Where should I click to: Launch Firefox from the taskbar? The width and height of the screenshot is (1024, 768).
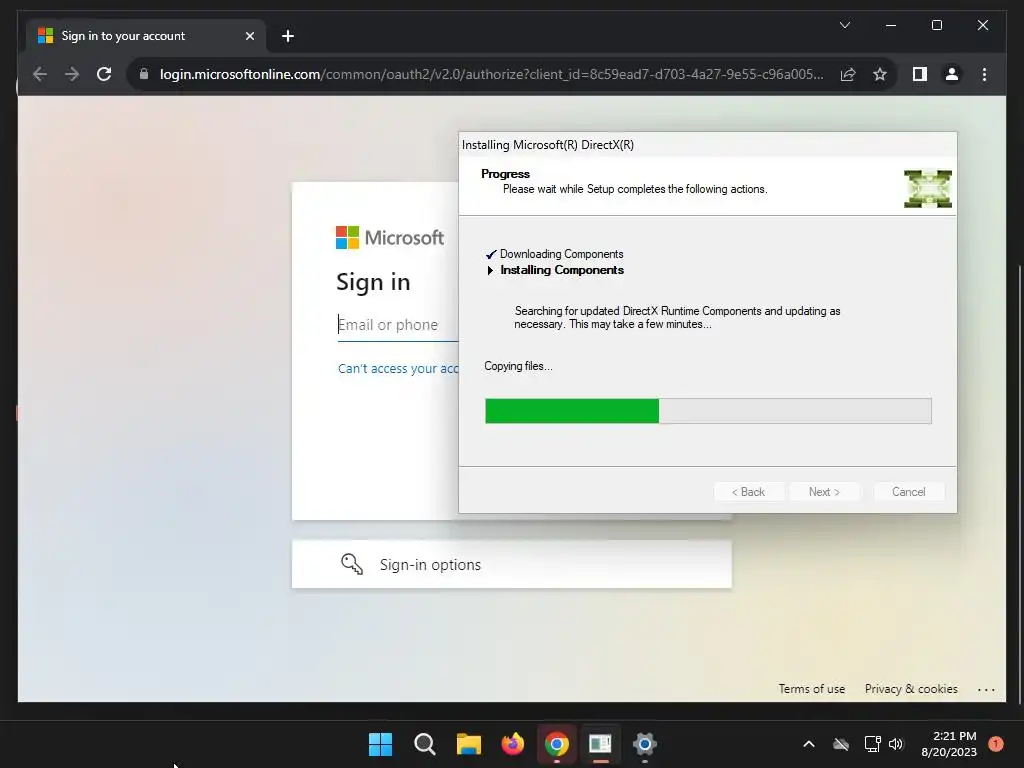513,744
